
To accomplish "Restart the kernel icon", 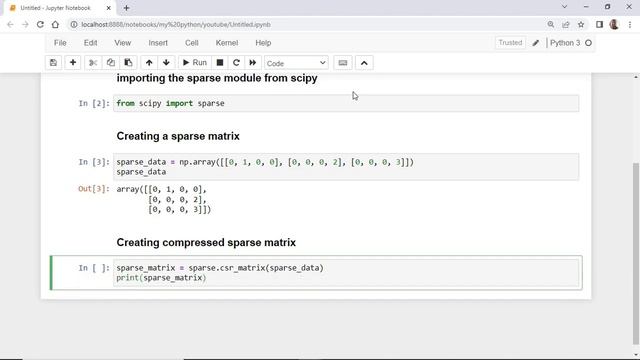I will (x=236, y=63).
